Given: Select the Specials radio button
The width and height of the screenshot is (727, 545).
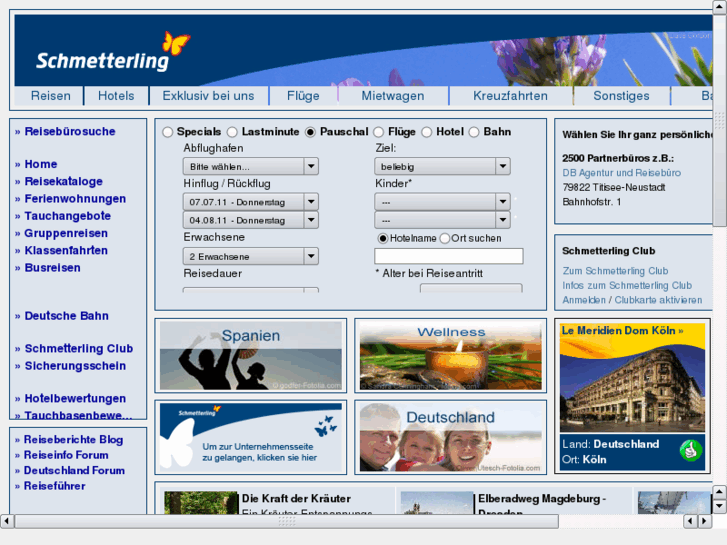Looking at the screenshot, I should coord(168,132).
